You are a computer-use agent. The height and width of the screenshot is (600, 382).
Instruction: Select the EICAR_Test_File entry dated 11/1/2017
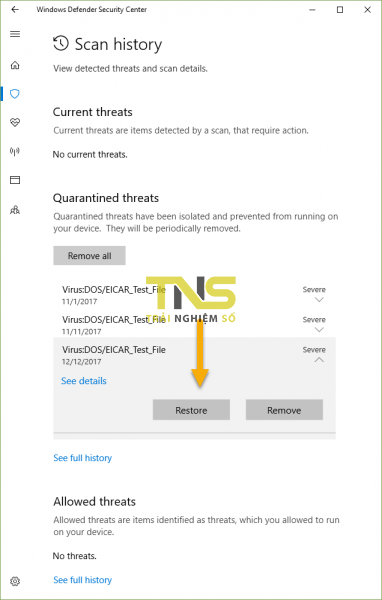pyautogui.click(x=194, y=295)
